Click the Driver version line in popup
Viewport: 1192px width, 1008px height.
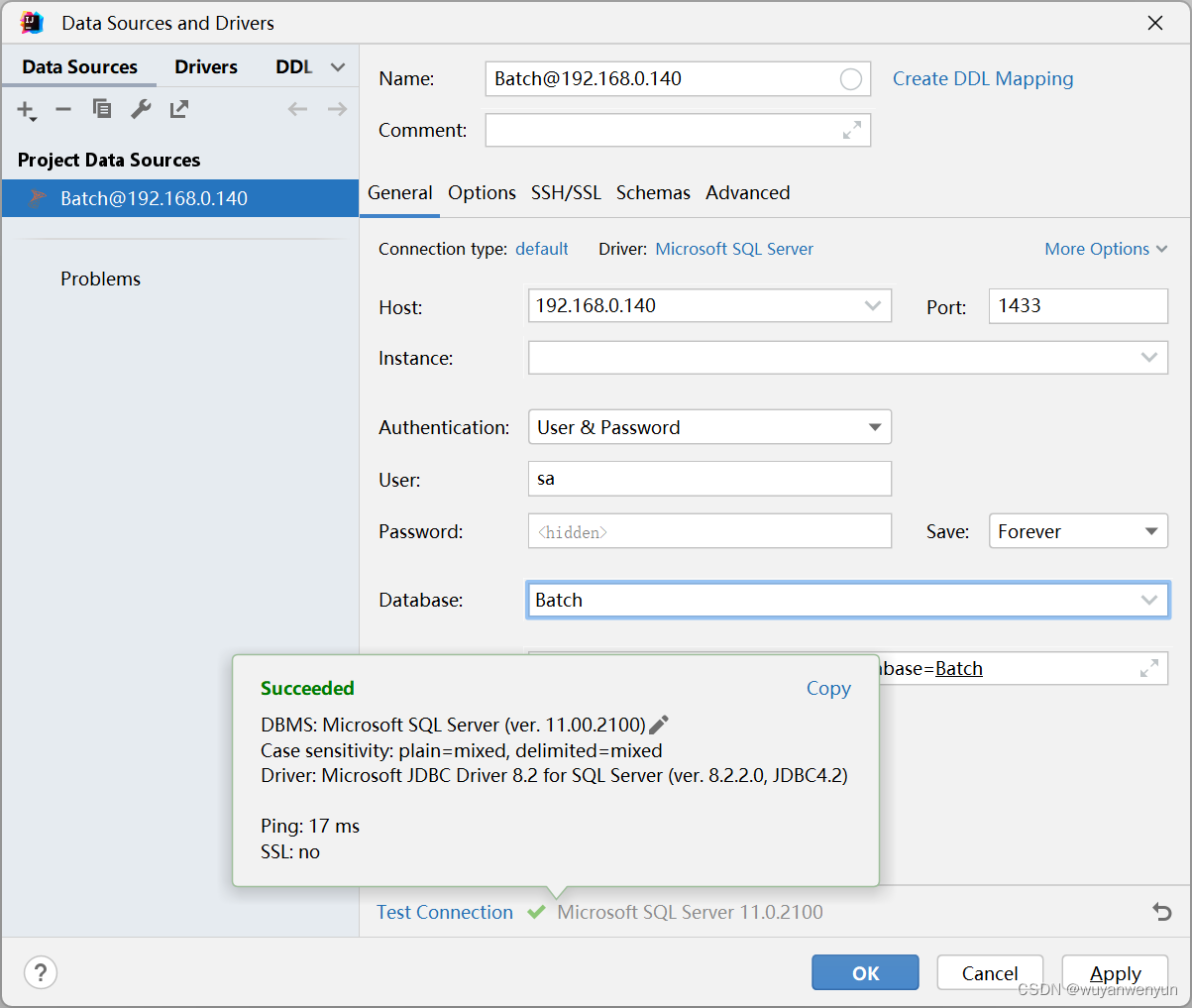coord(554,775)
